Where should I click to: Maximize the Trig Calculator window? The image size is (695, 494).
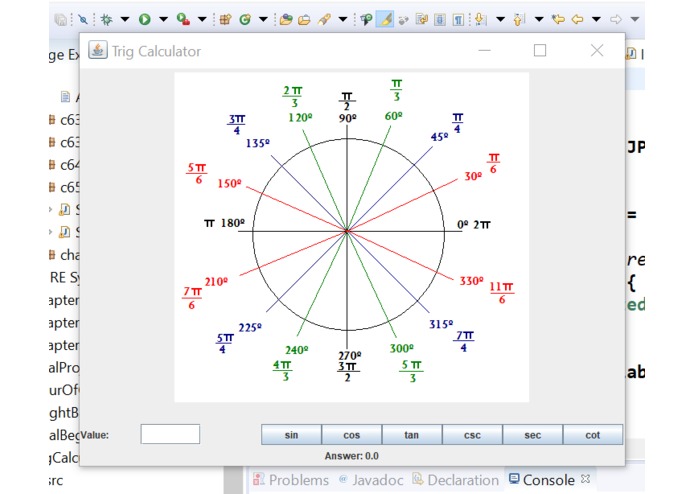point(540,51)
